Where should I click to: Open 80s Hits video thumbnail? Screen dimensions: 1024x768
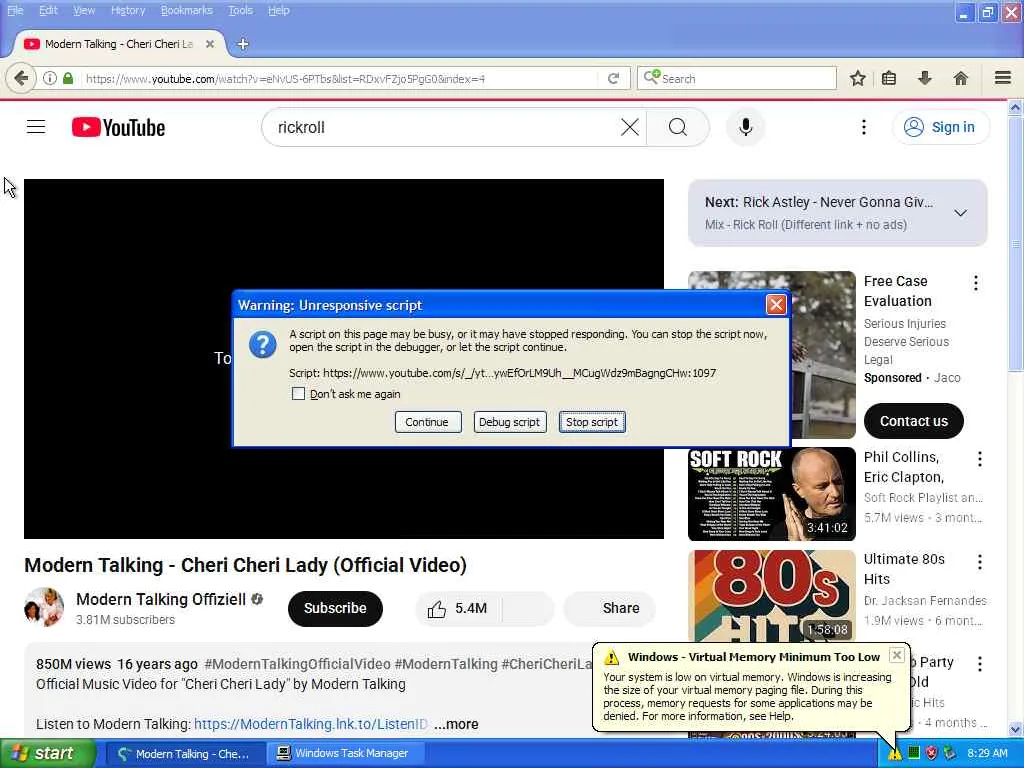pos(772,596)
